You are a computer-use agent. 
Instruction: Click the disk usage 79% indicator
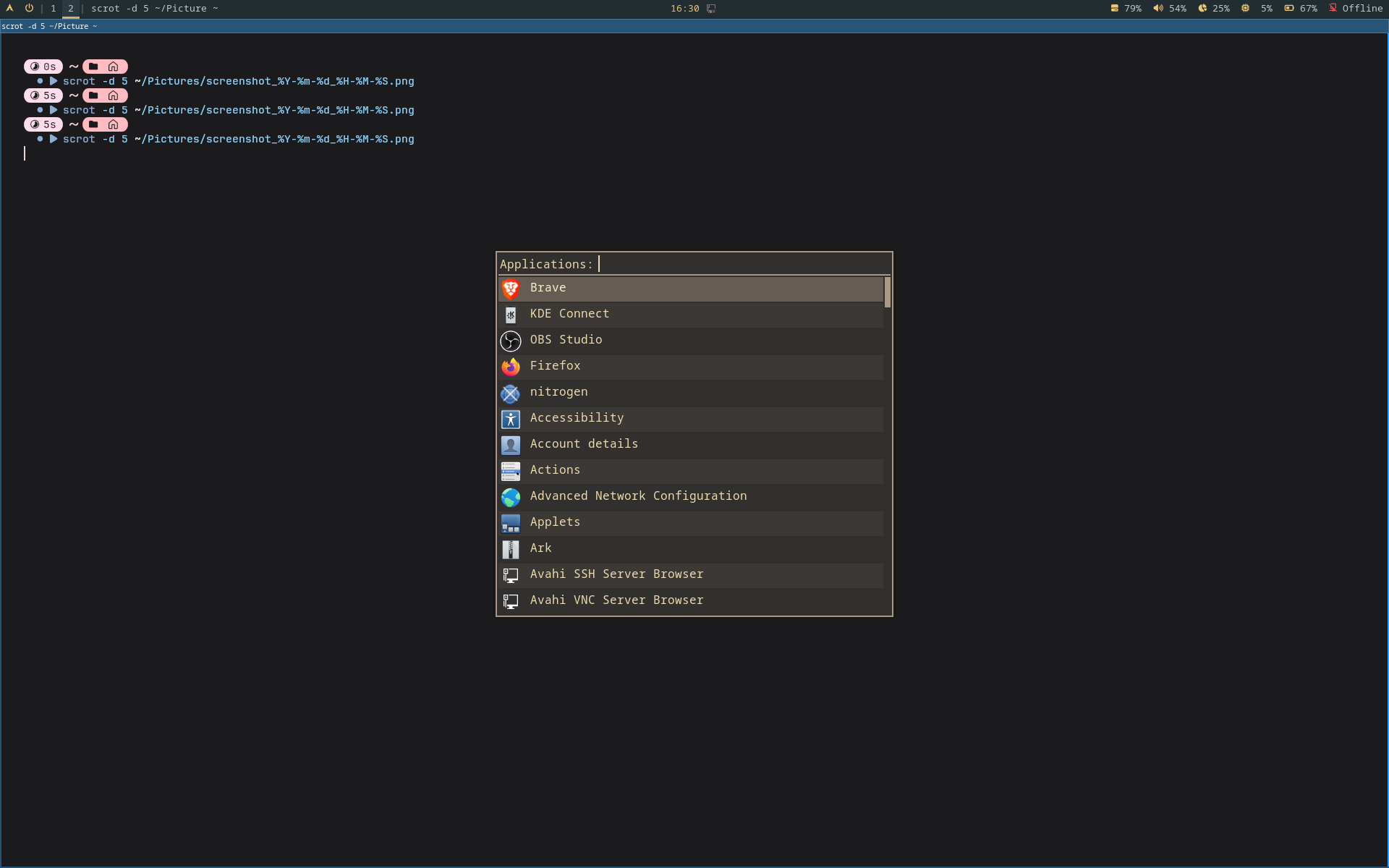(1126, 8)
